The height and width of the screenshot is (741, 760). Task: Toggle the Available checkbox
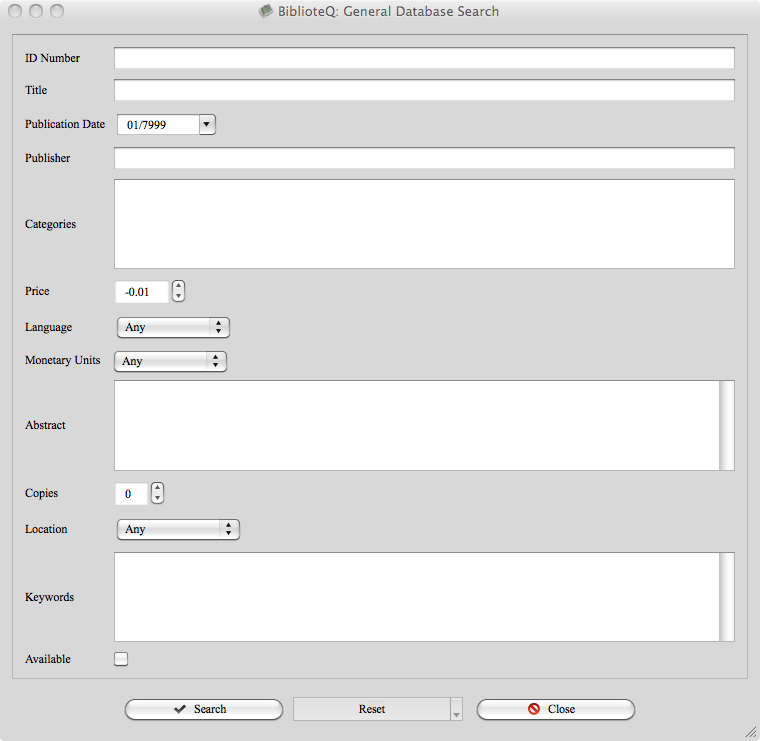pyautogui.click(x=121, y=659)
